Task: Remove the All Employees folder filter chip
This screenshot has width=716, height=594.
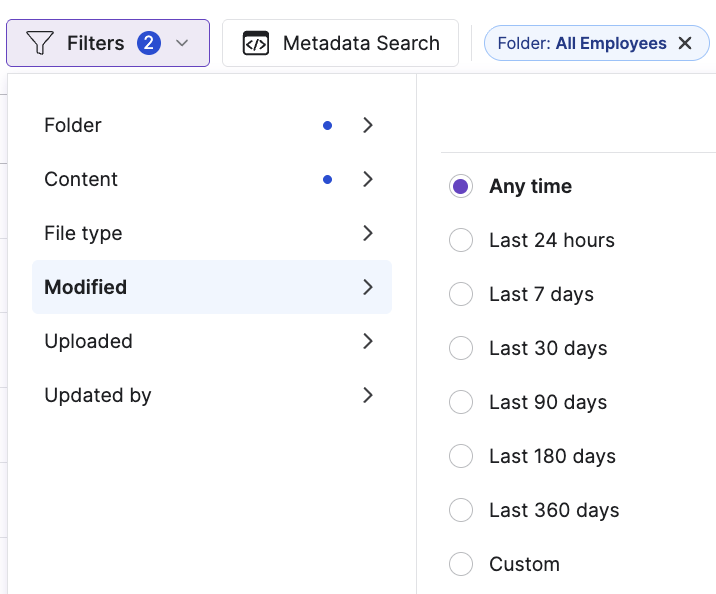Action: [685, 43]
